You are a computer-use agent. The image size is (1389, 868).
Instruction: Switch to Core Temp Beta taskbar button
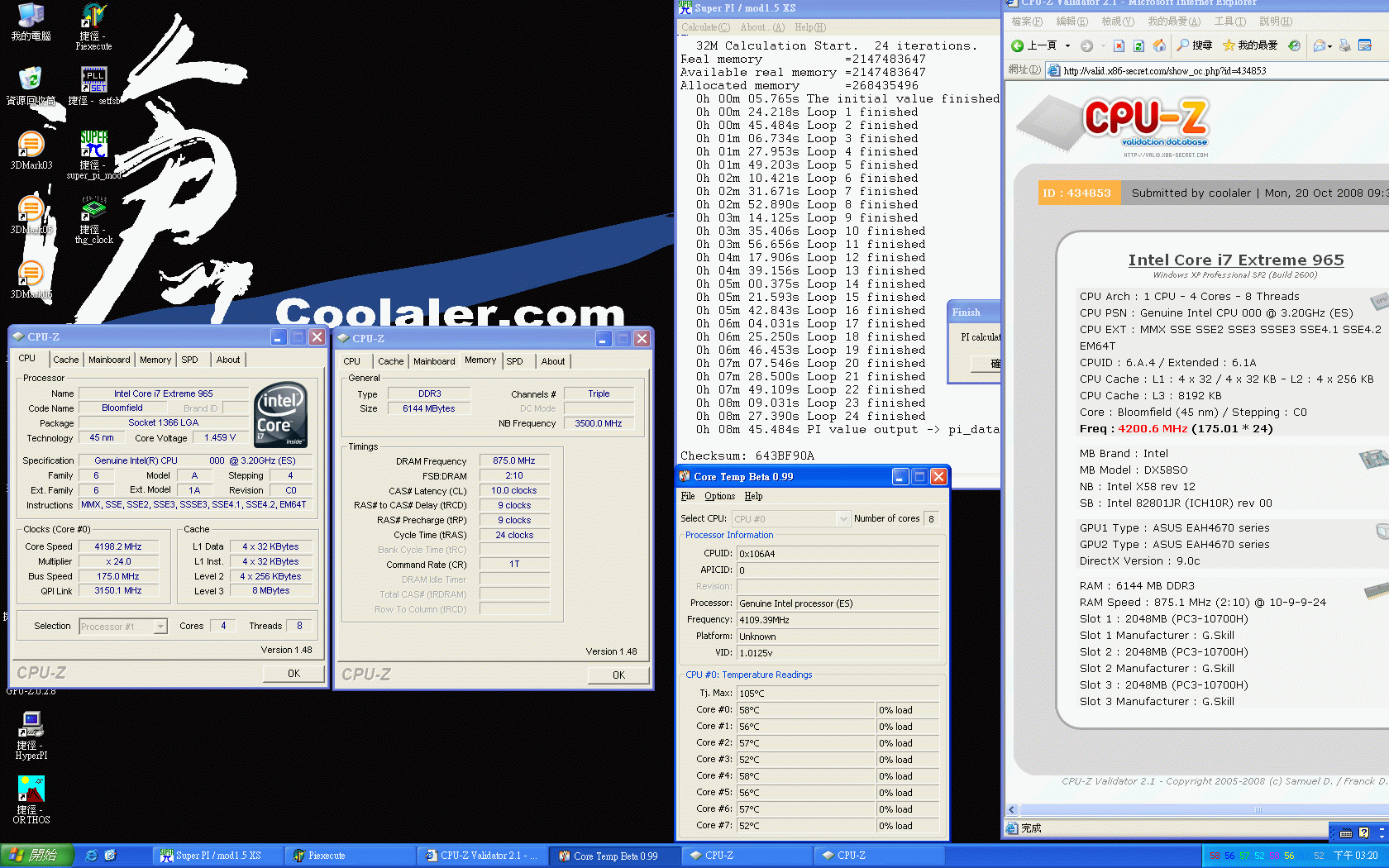(615, 856)
